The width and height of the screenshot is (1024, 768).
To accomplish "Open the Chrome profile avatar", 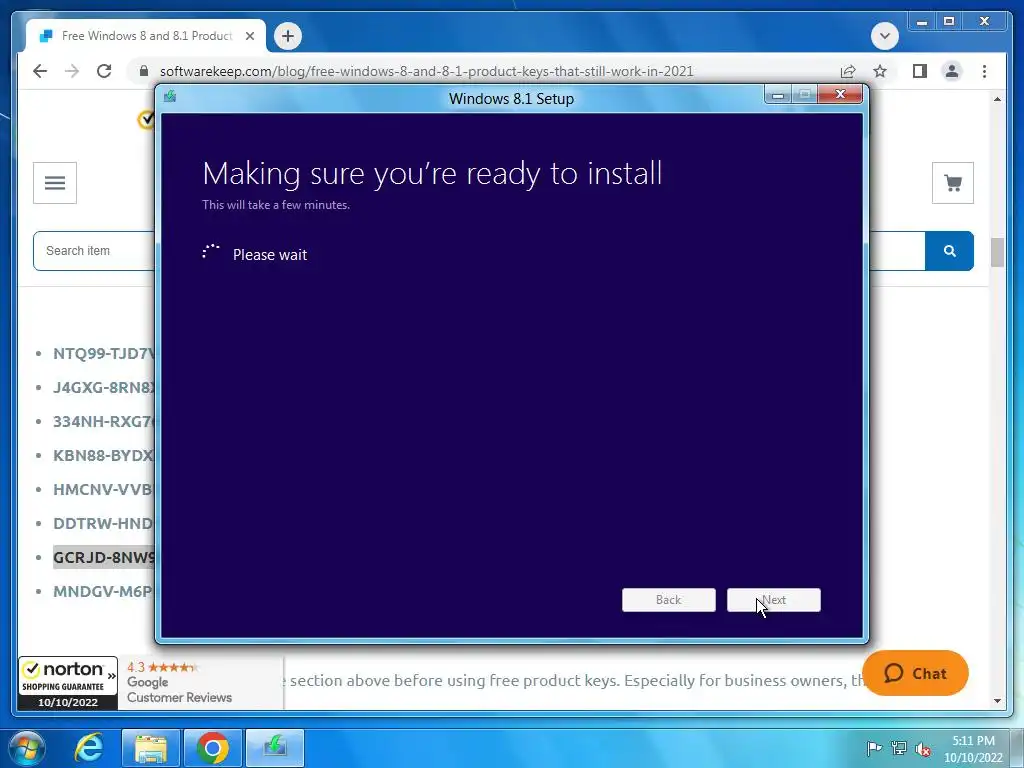I will pos(952,71).
